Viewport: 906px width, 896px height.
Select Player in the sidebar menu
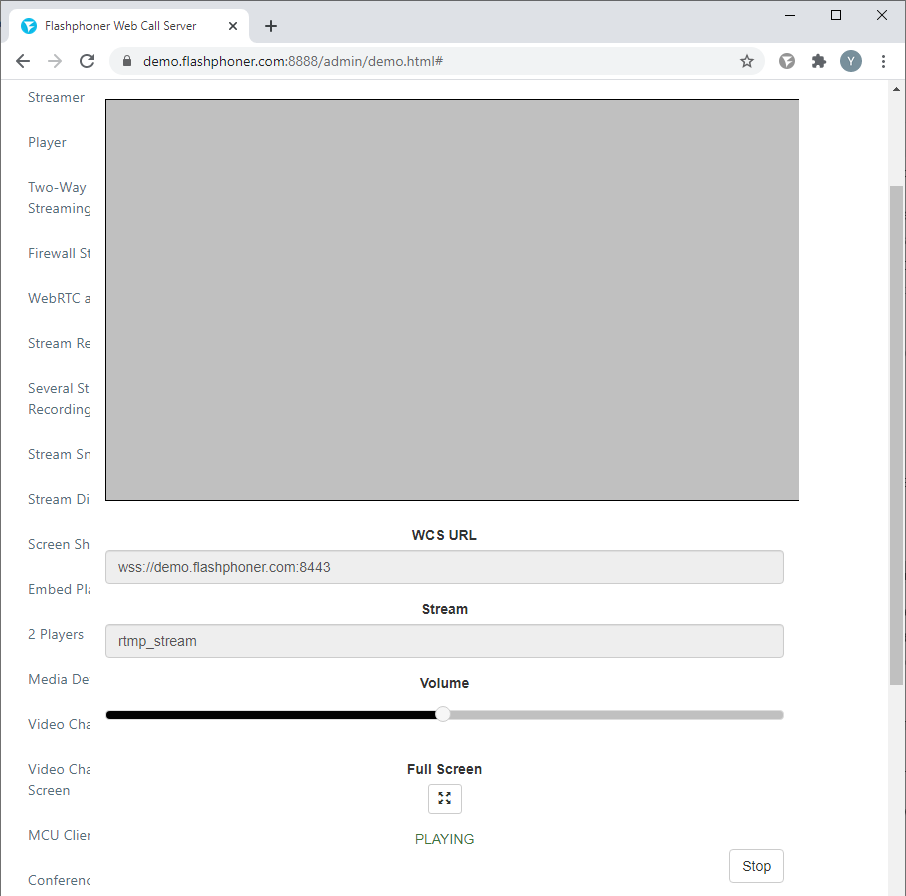(x=47, y=142)
